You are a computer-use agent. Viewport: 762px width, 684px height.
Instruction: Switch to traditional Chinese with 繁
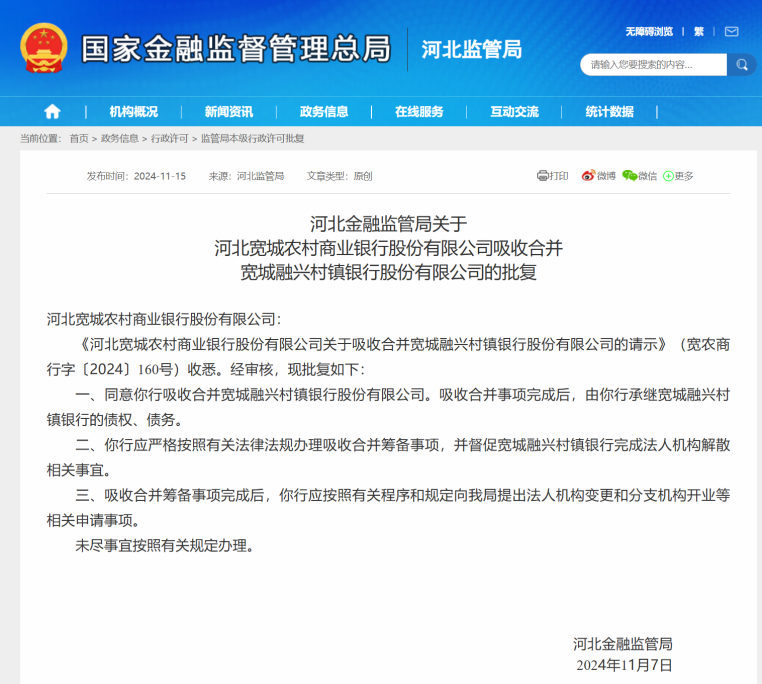click(699, 32)
